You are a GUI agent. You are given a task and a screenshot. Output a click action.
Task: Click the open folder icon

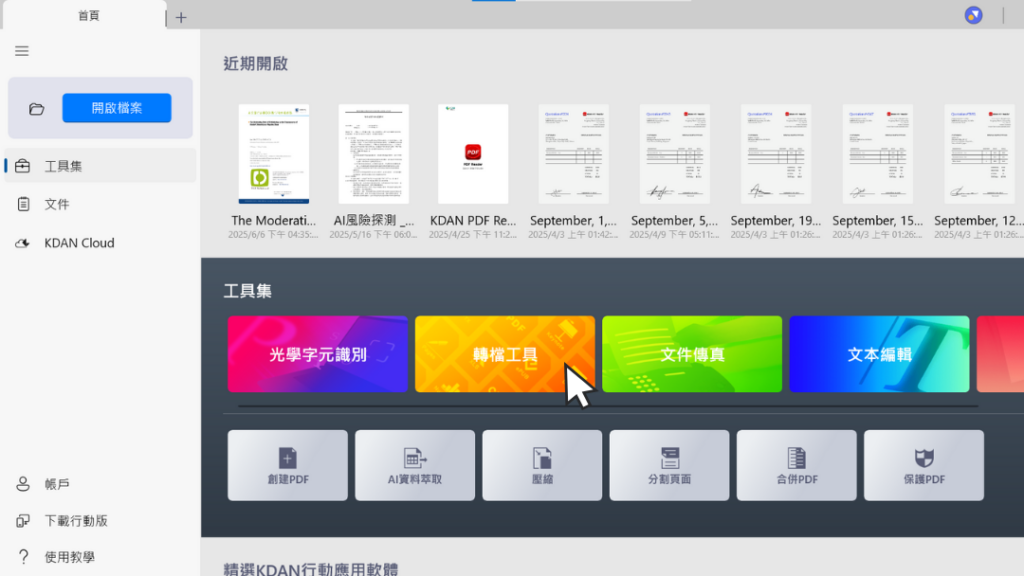click(x=37, y=108)
